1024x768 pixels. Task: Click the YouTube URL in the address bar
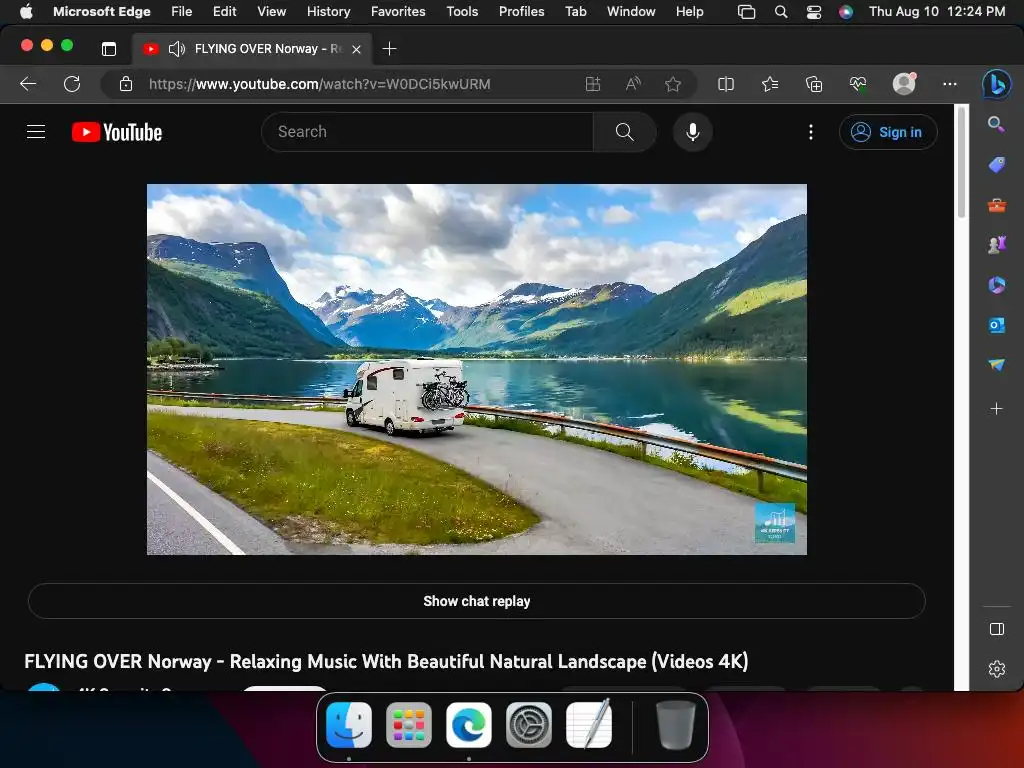coord(319,84)
